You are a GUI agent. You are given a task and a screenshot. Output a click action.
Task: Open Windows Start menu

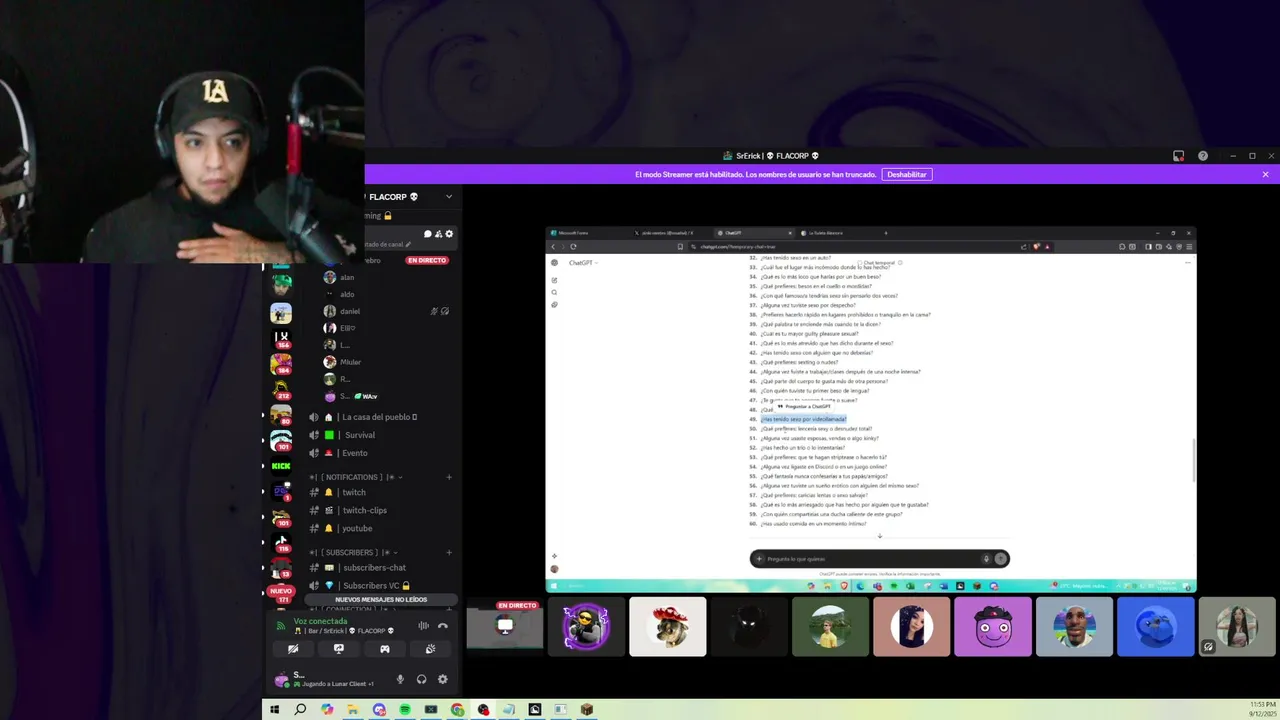(274, 709)
